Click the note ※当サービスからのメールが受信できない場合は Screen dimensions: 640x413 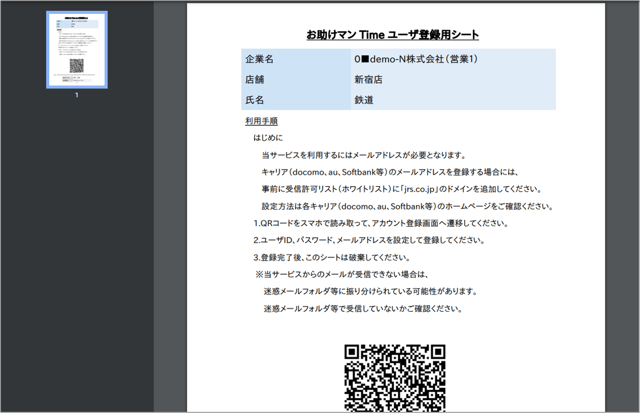(342, 275)
